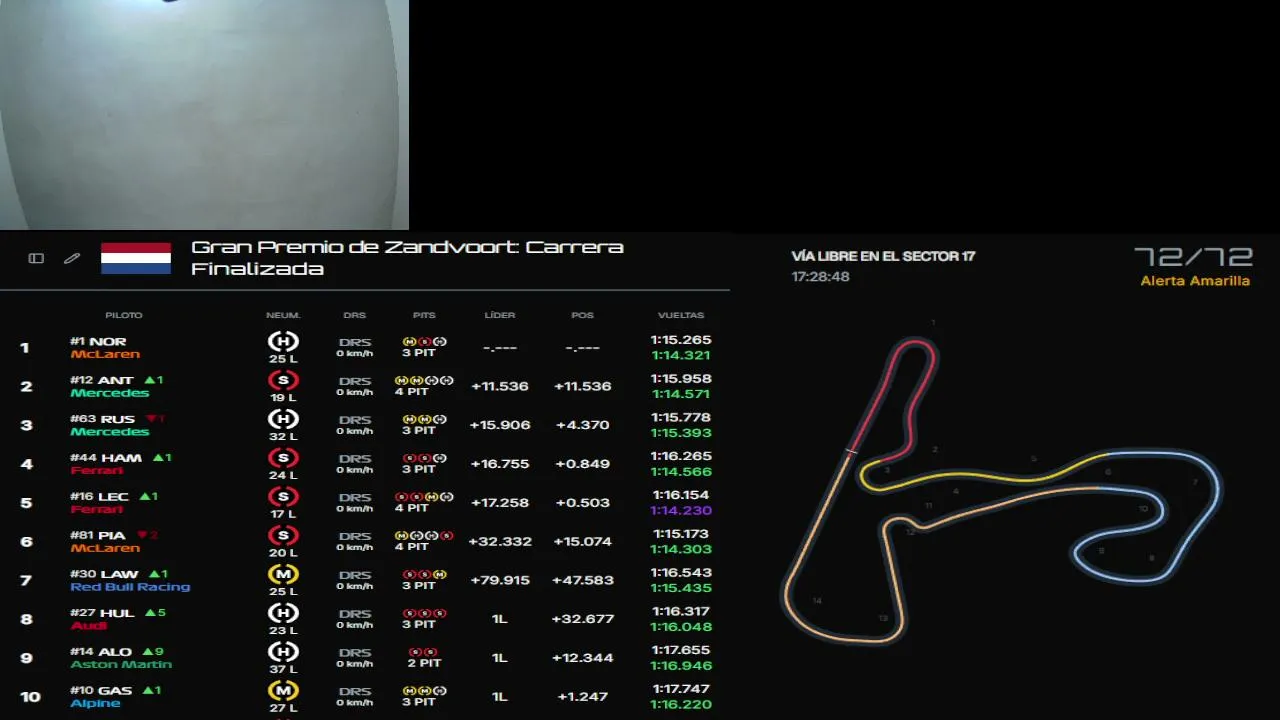The width and height of the screenshot is (1280, 720).
Task: Click the +79.915 gap to leader
Action: [x=500, y=580]
